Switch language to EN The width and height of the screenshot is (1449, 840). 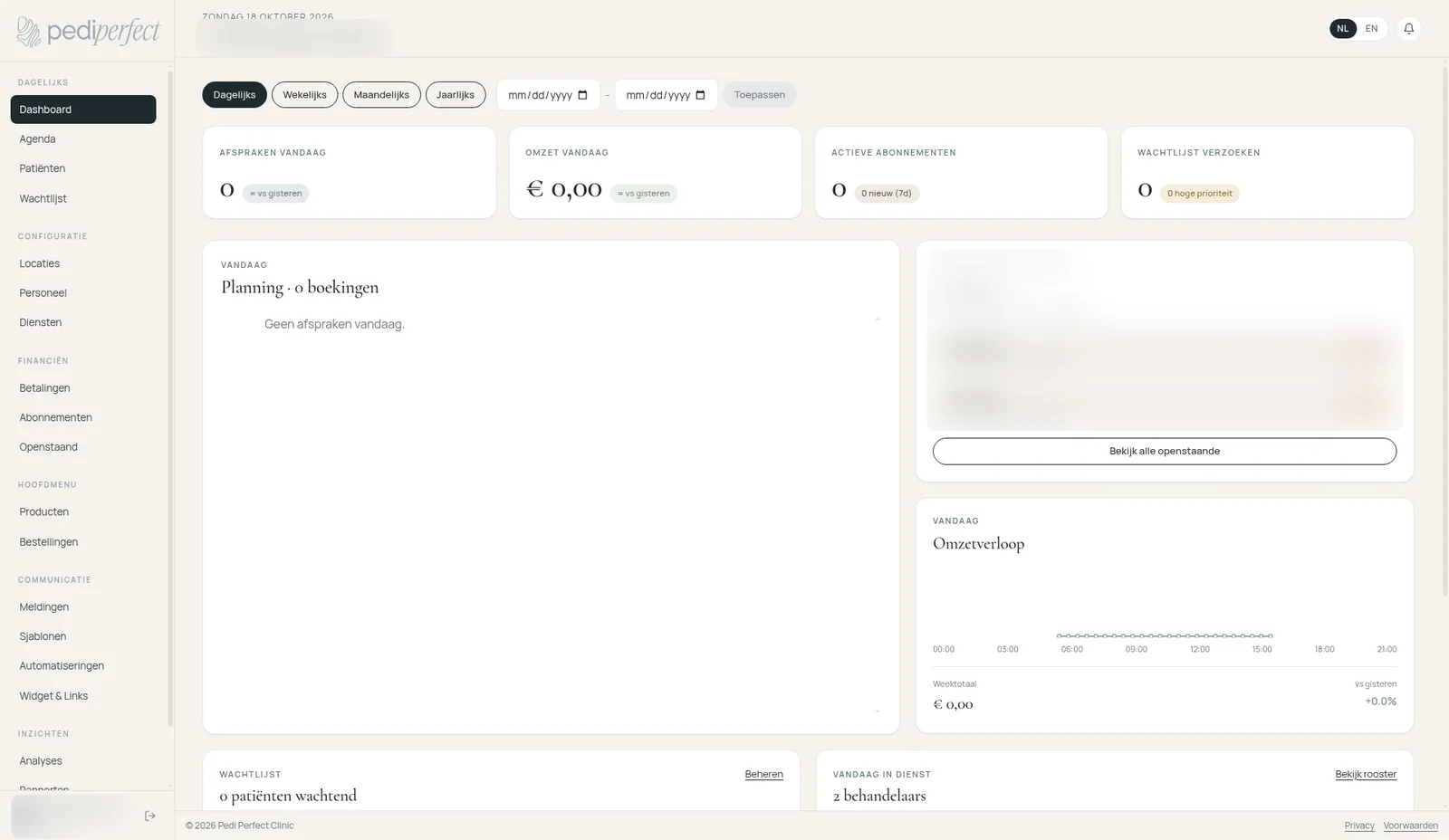tap(1371, 29)
